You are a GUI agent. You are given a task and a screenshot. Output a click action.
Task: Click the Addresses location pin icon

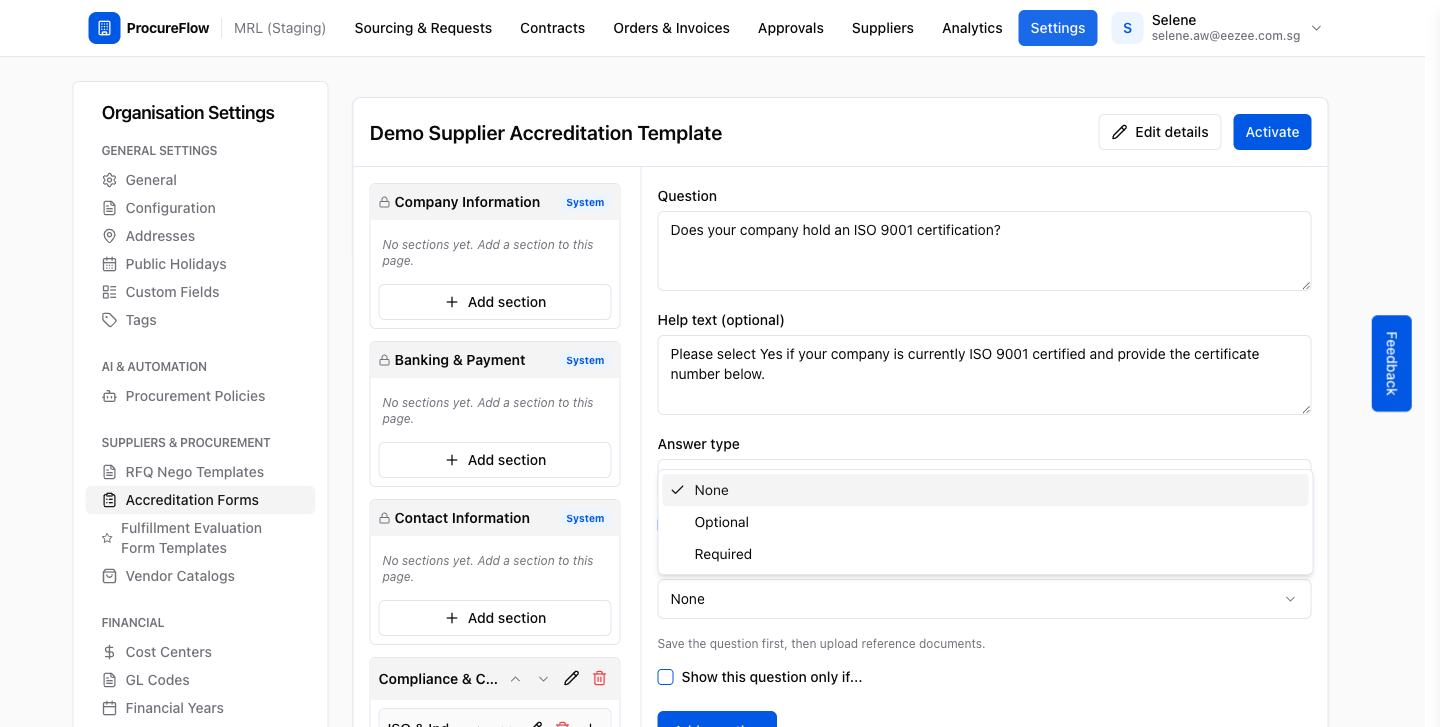(110, 236)
